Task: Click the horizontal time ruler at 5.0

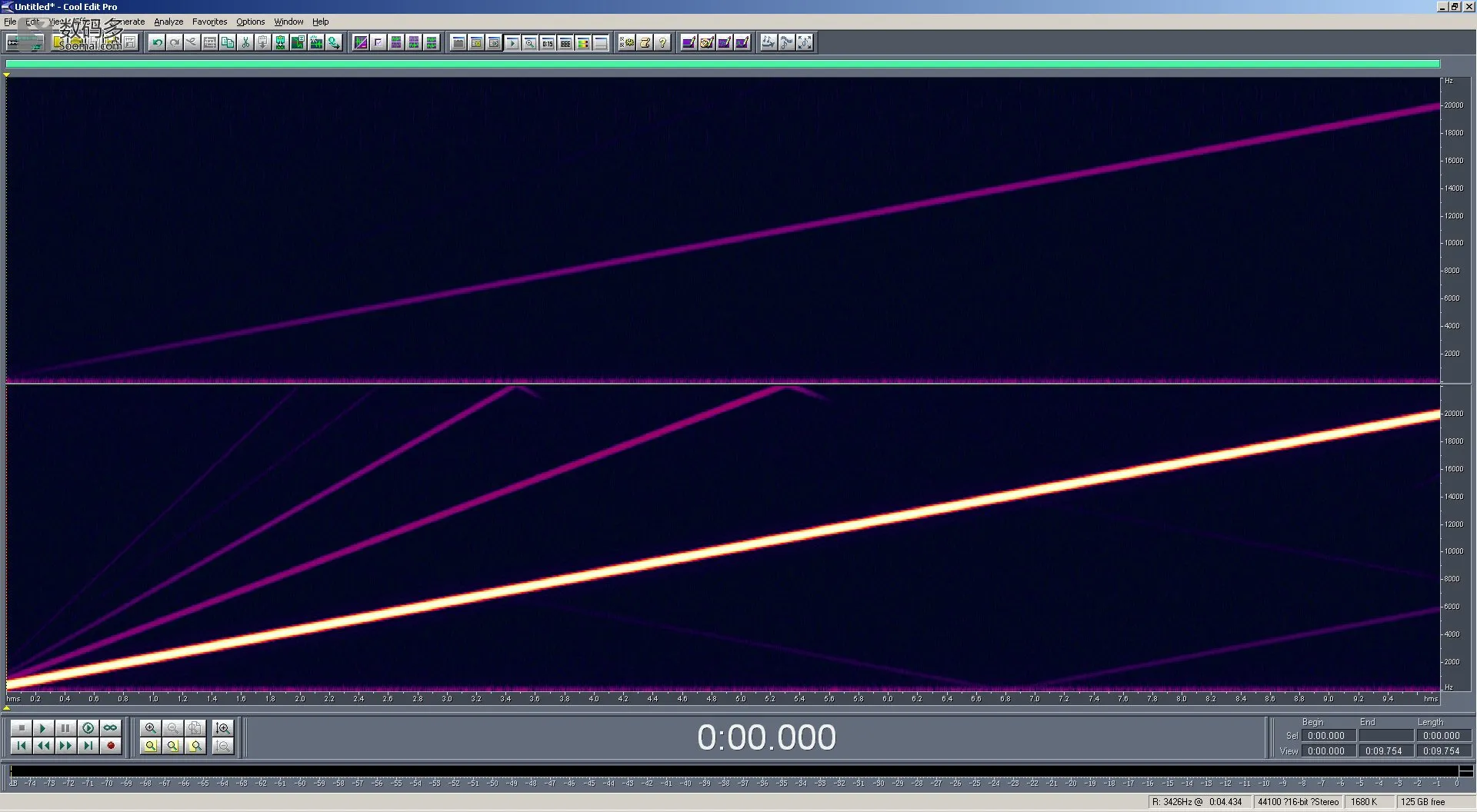Action: (x=740, y=698)
